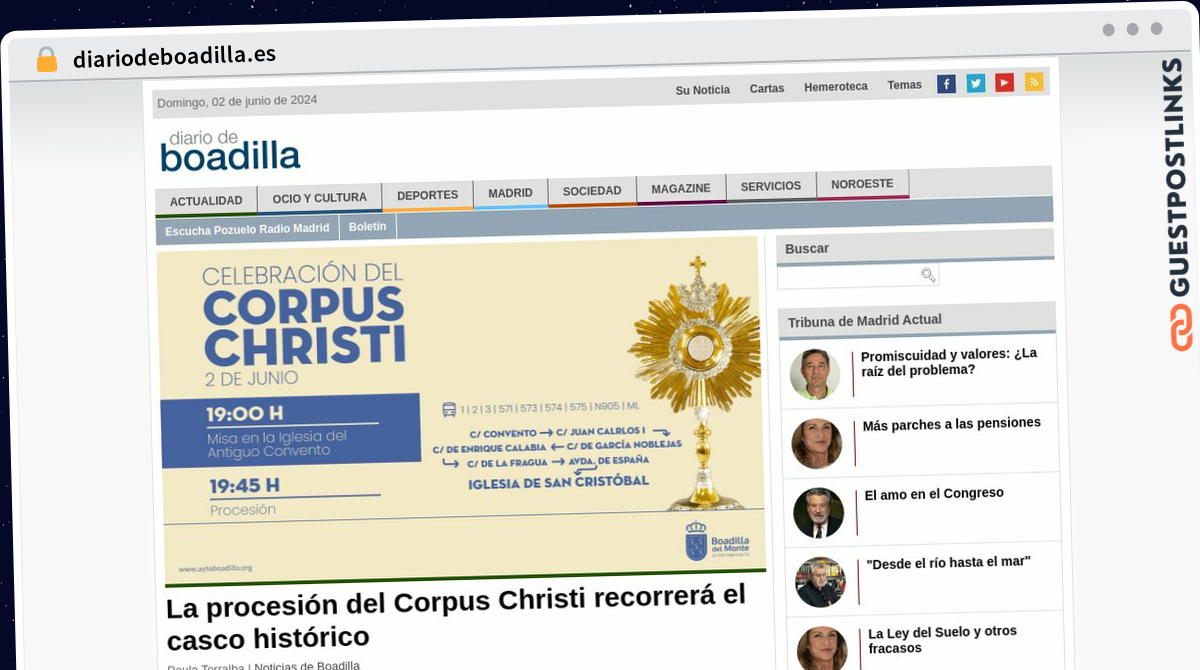1200x670 pixels.
Task: Open 'El amo en el Congreso'
Action: (x=934, y=493)
